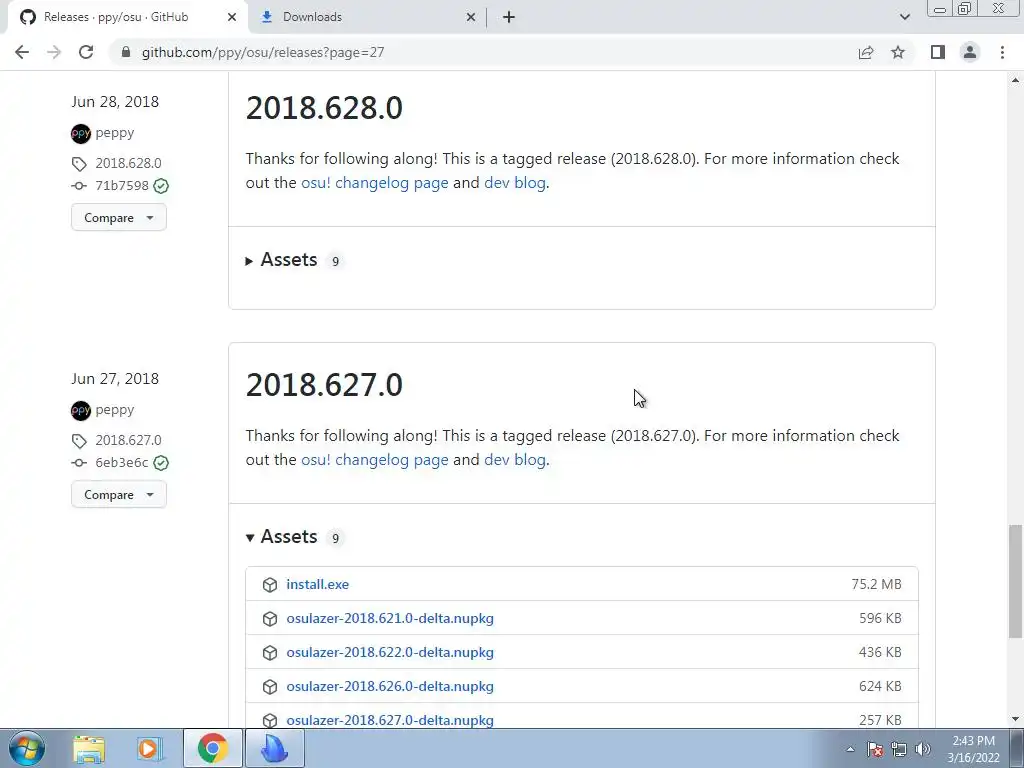Screen dimensions: 1024x768
Task: Expand Assets for release 2018.628.0
Action: (294, 260)
